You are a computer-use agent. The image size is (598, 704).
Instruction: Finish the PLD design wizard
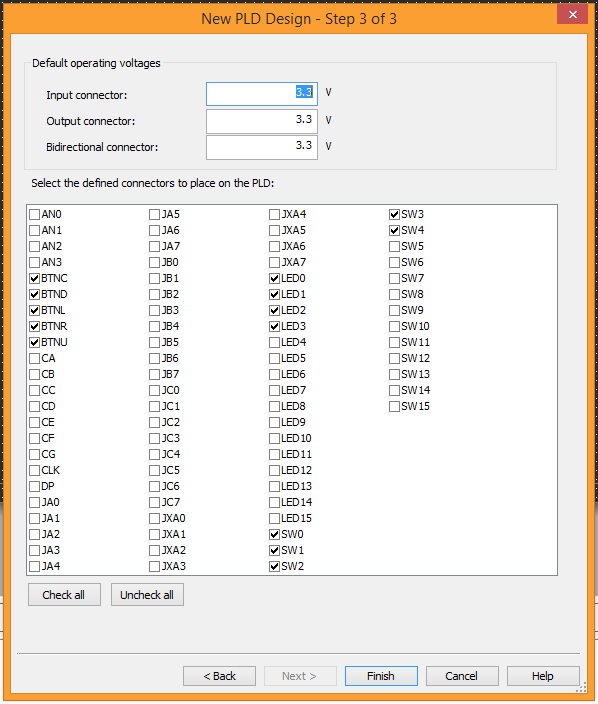coord(381,676)
